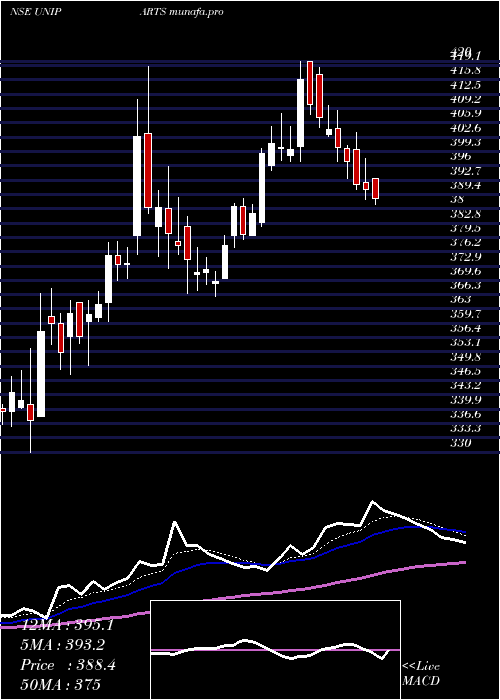Click the 50MA : 375 readout
The height and width of the screenshot is (700, 500).
[61, 684]
